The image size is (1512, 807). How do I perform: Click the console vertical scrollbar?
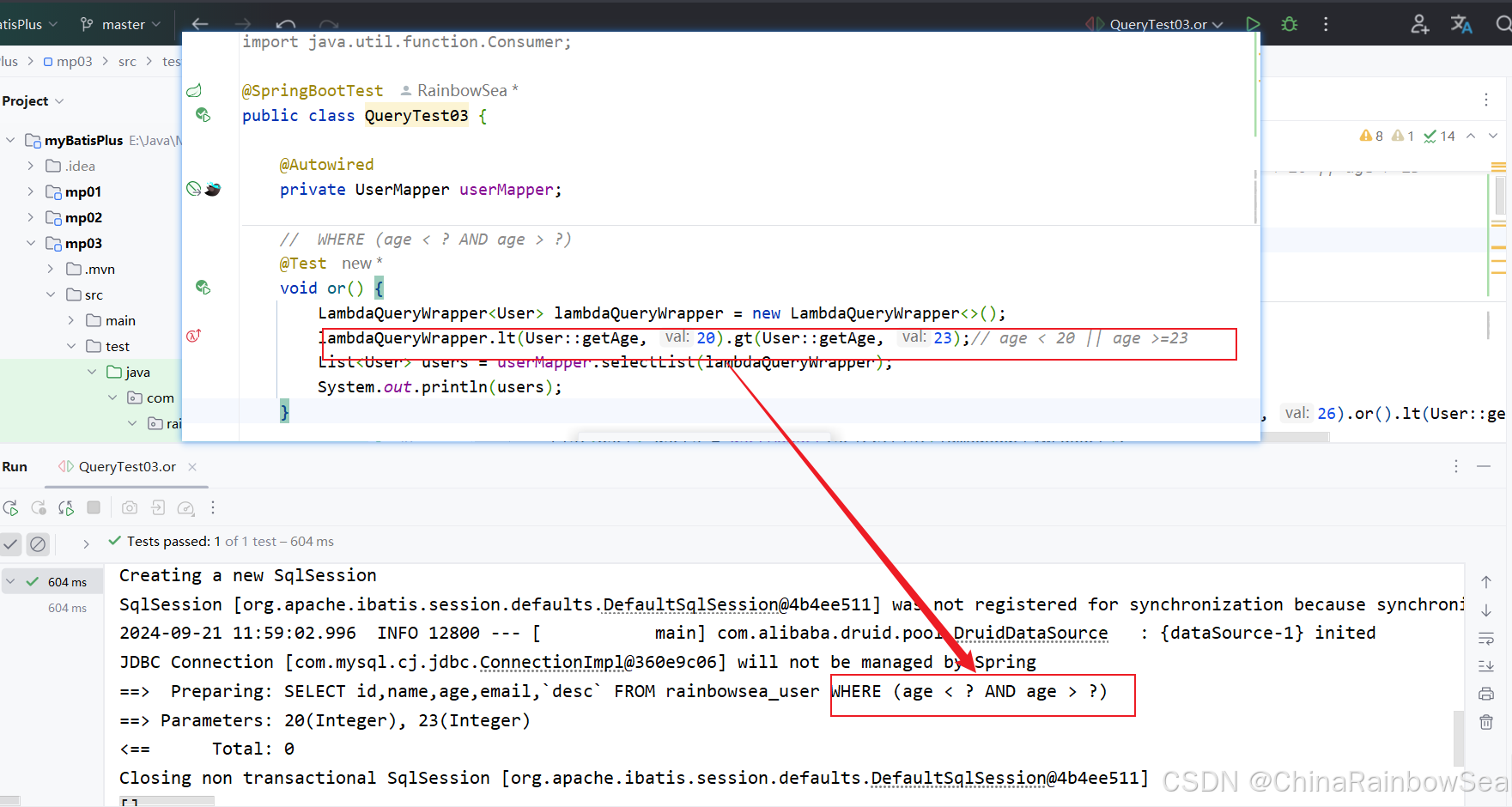tap(1458, 738)
